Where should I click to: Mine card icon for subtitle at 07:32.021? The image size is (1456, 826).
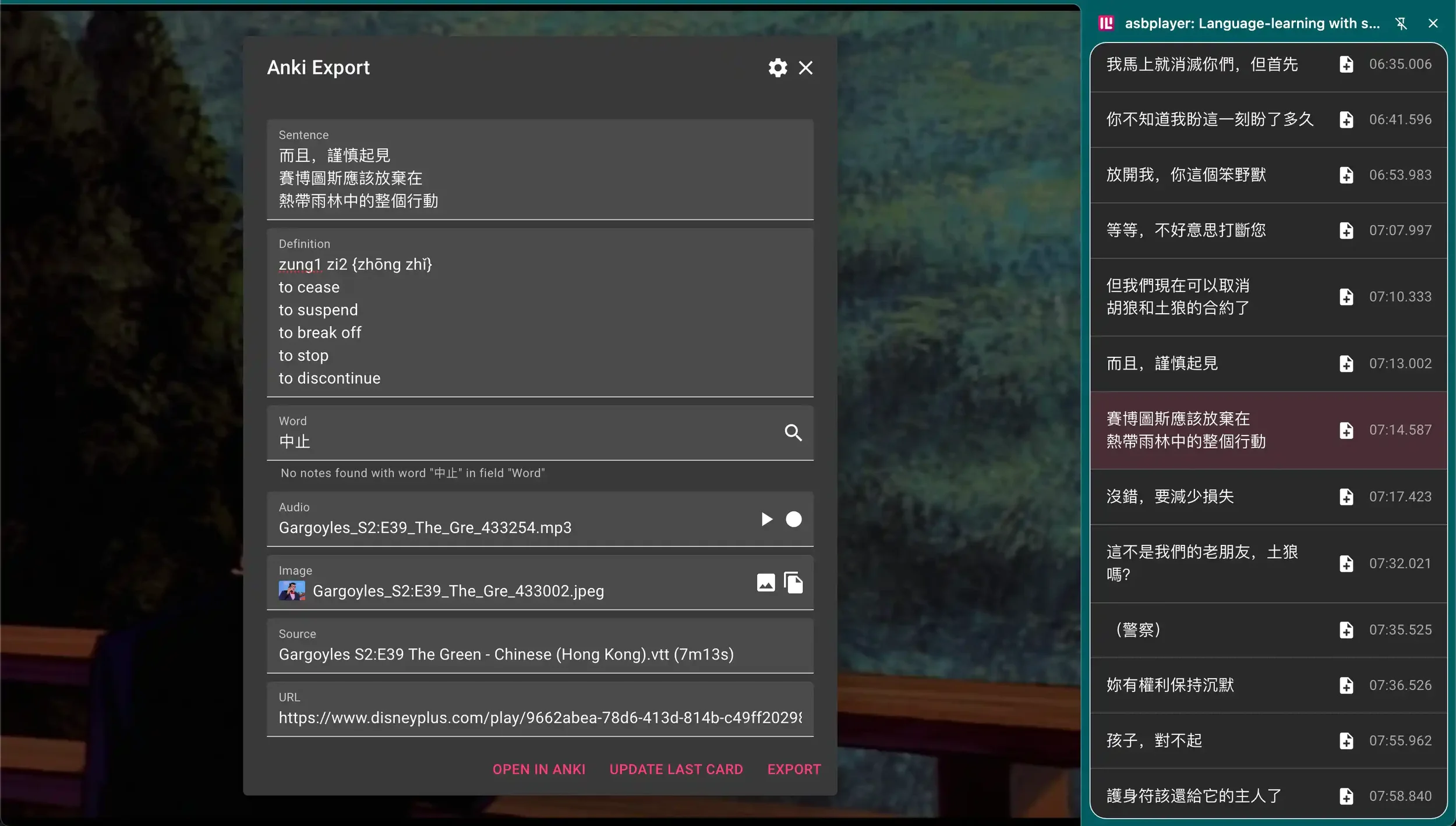(x=1346, y=563)
